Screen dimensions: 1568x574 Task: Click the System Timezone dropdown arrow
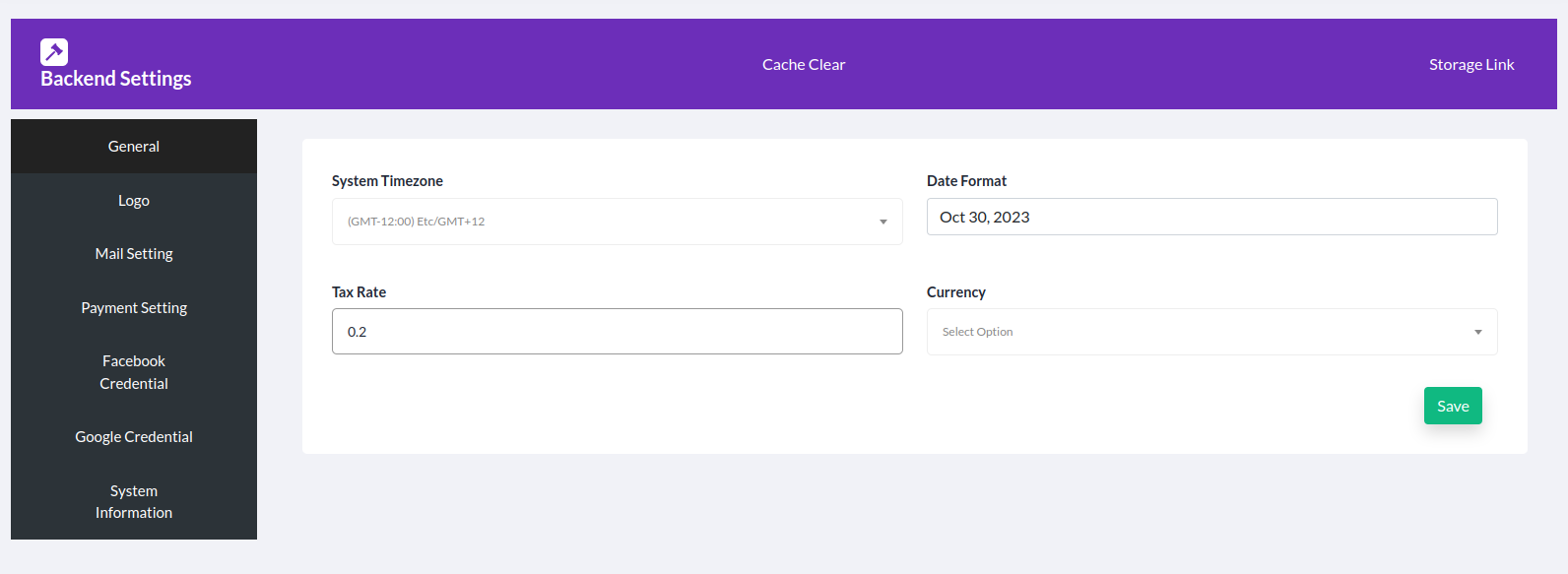coord(883,222)
